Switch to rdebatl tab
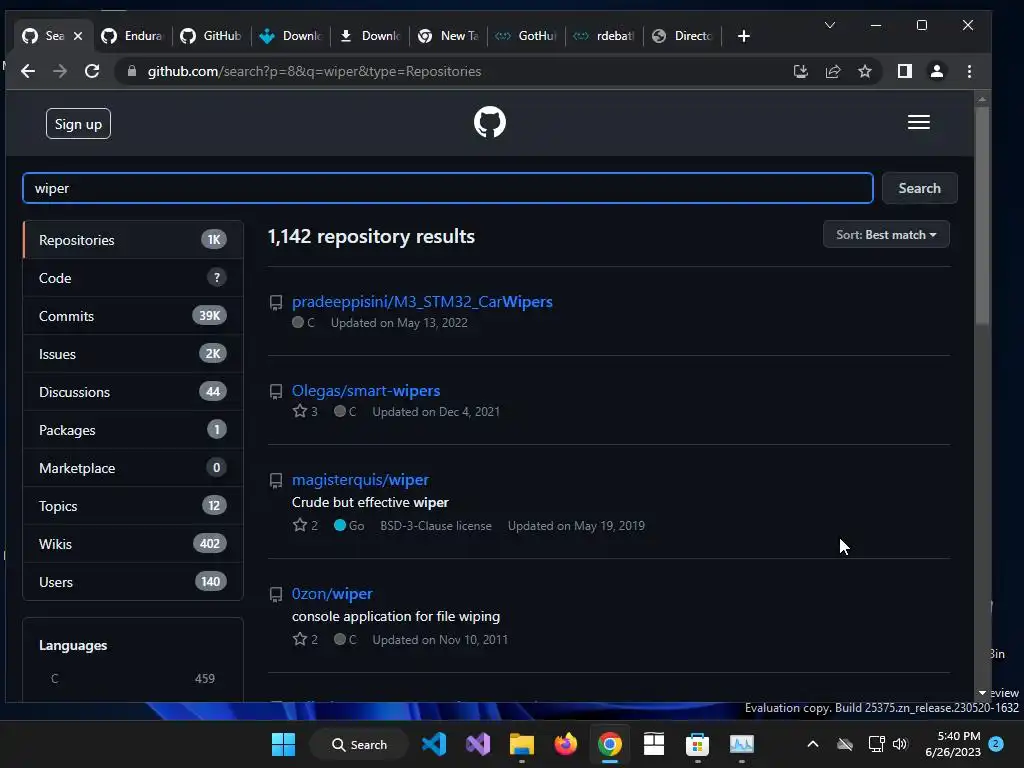1024x768 pixels. tap(603, 36)
